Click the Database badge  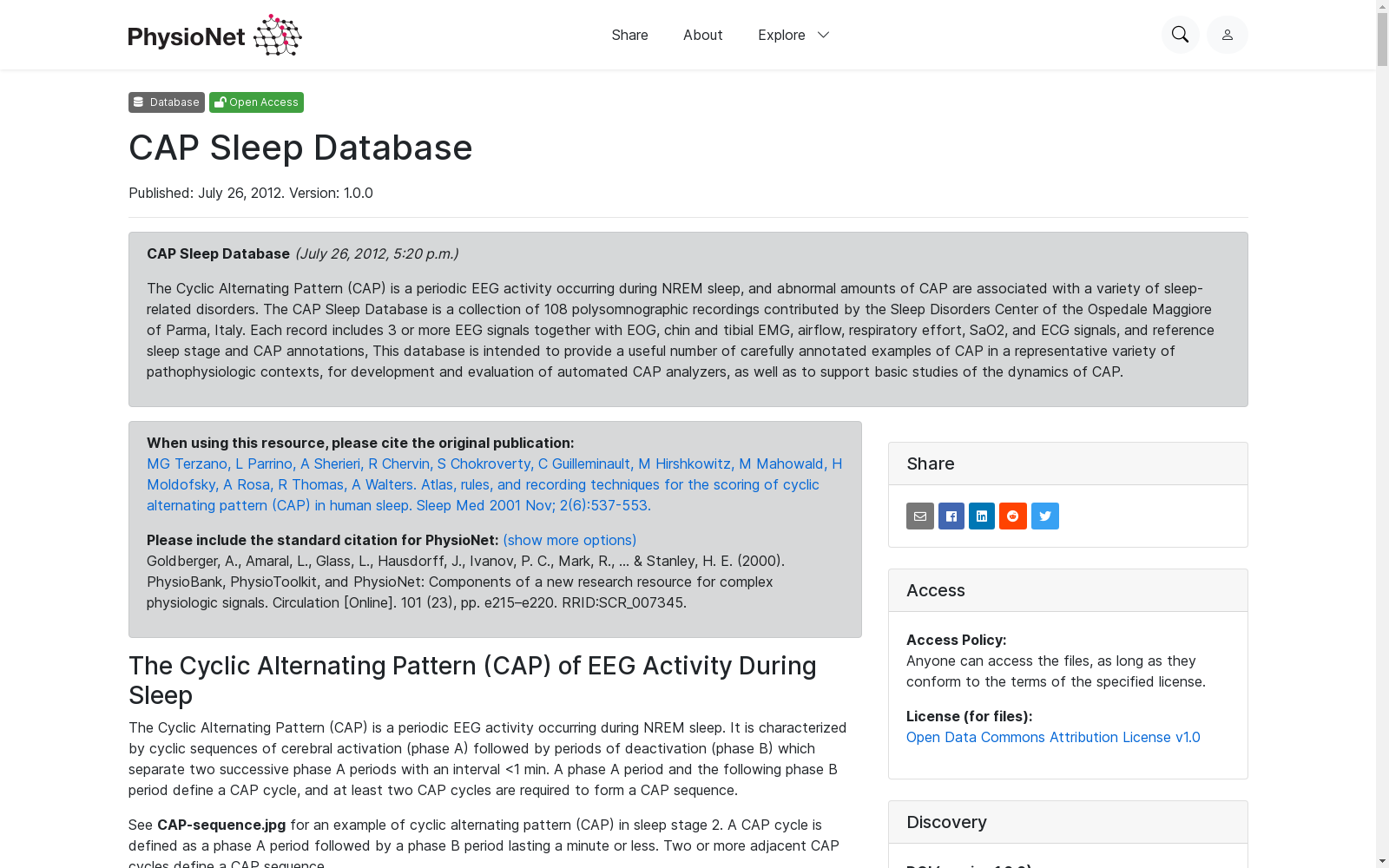[167, 102]
